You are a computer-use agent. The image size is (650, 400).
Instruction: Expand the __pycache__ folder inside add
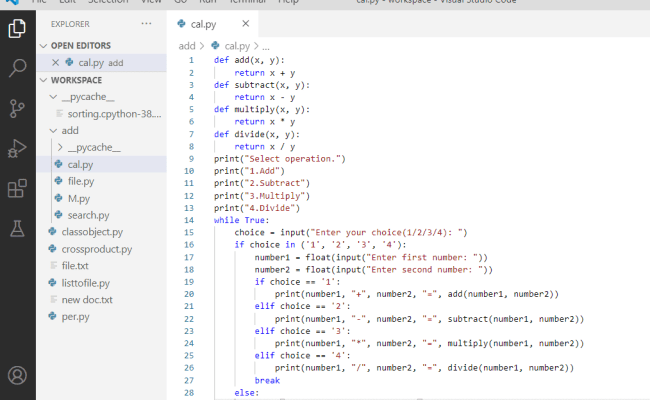click(x=60, y=147)
